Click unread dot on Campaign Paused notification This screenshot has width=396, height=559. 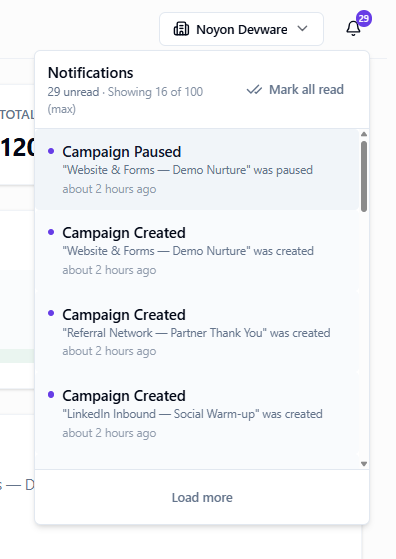click(51, 151)
